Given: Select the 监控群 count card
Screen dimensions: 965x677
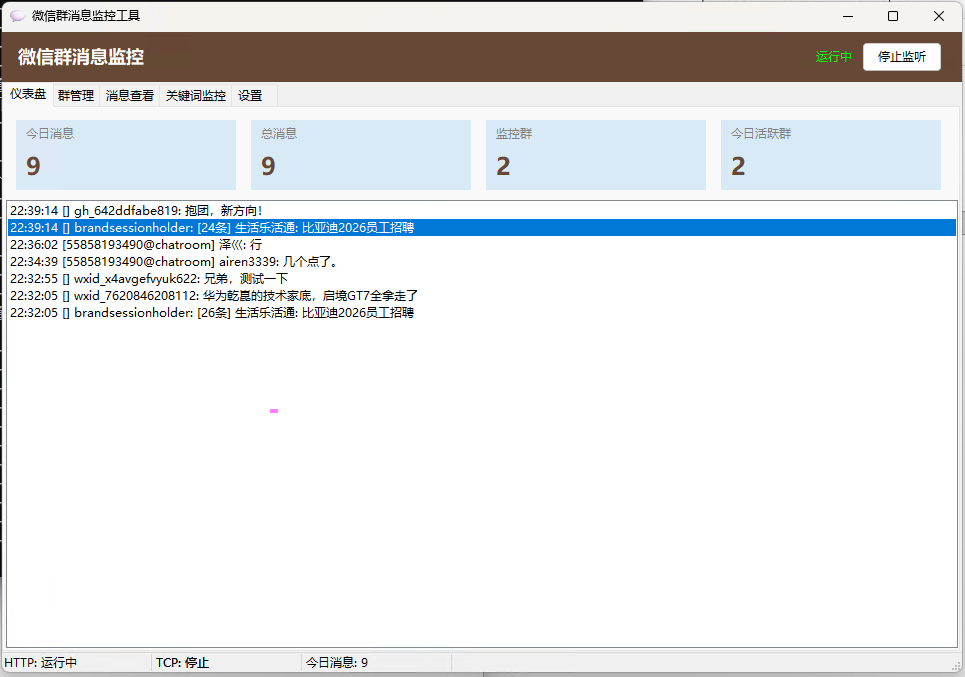Looking at the screenshot, I should 596,155.
